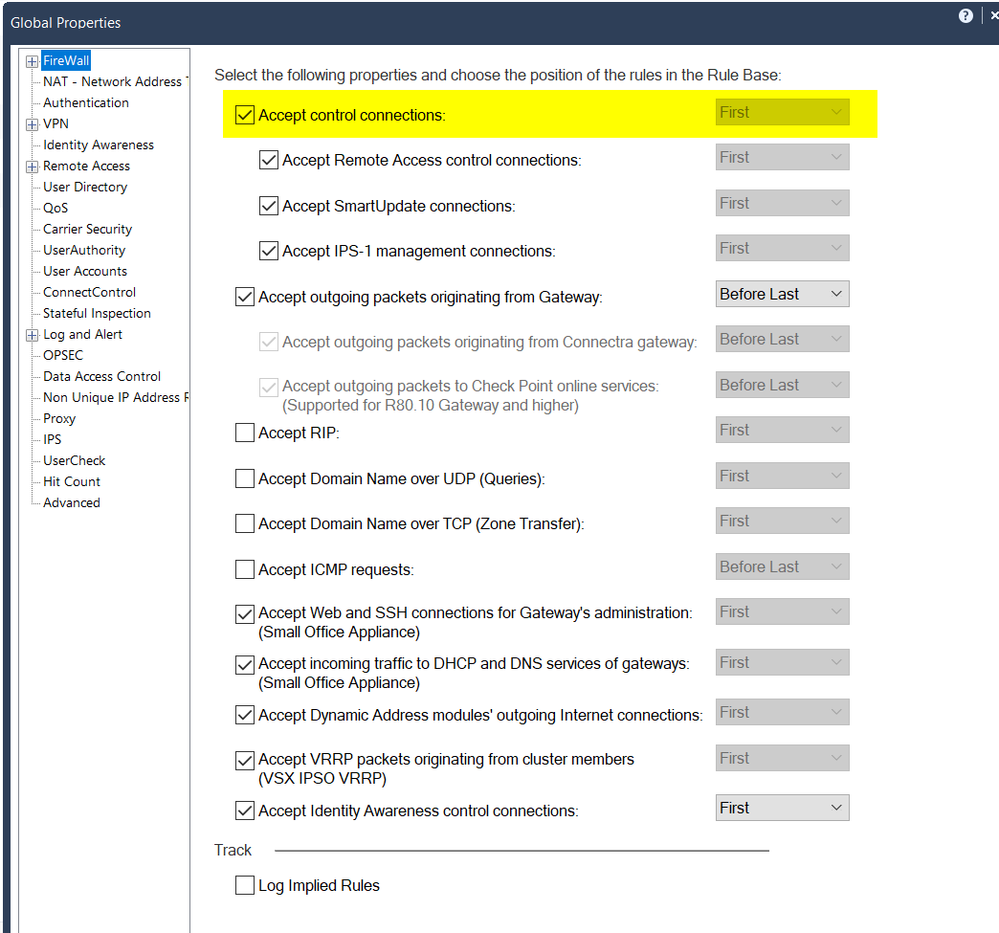The image size is (999, 933).
Task: Open position dropdown for Web and SSH connections
Action: coord(782,612)
